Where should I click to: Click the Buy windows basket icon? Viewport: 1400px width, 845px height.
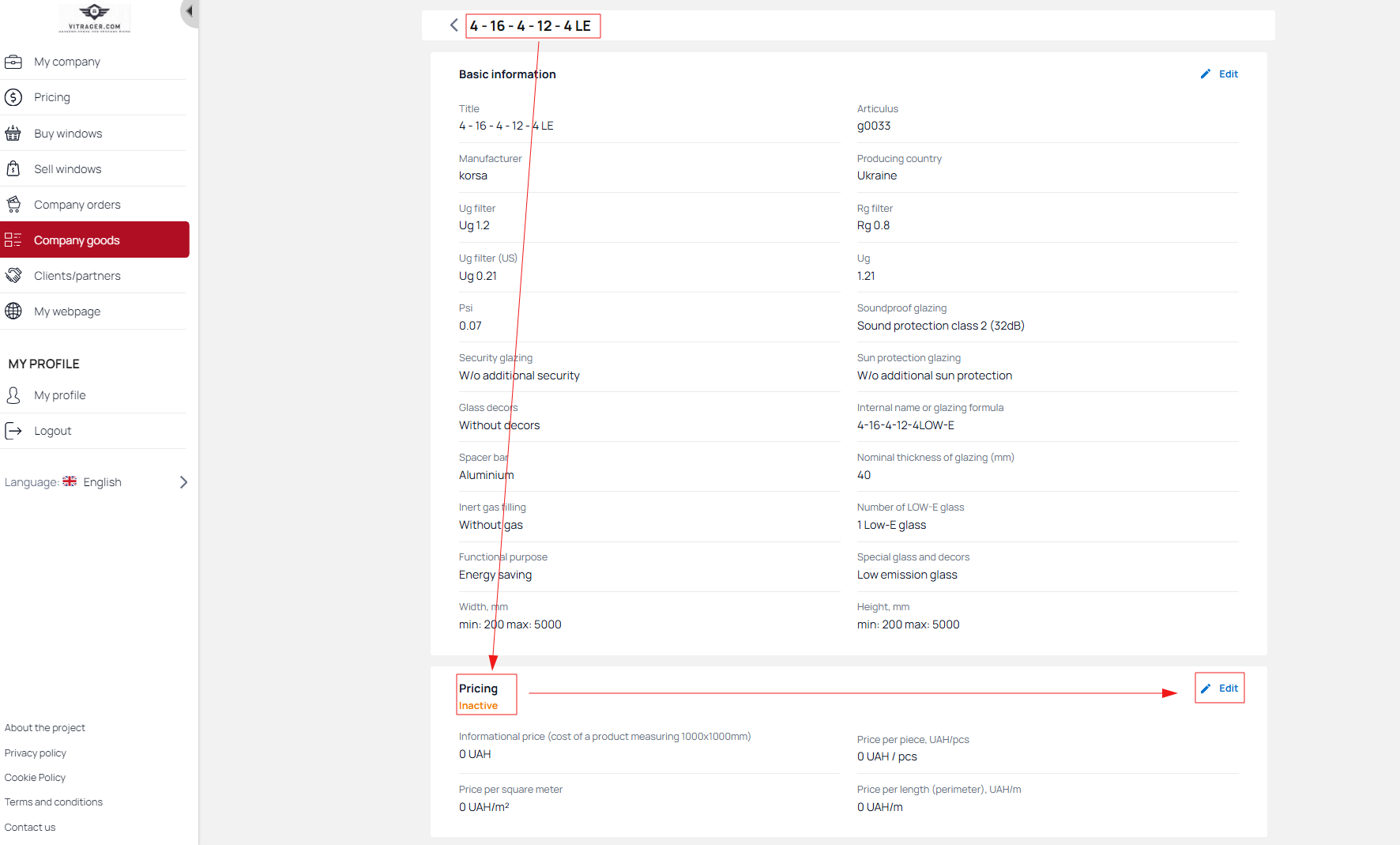[x=13, y=134]
